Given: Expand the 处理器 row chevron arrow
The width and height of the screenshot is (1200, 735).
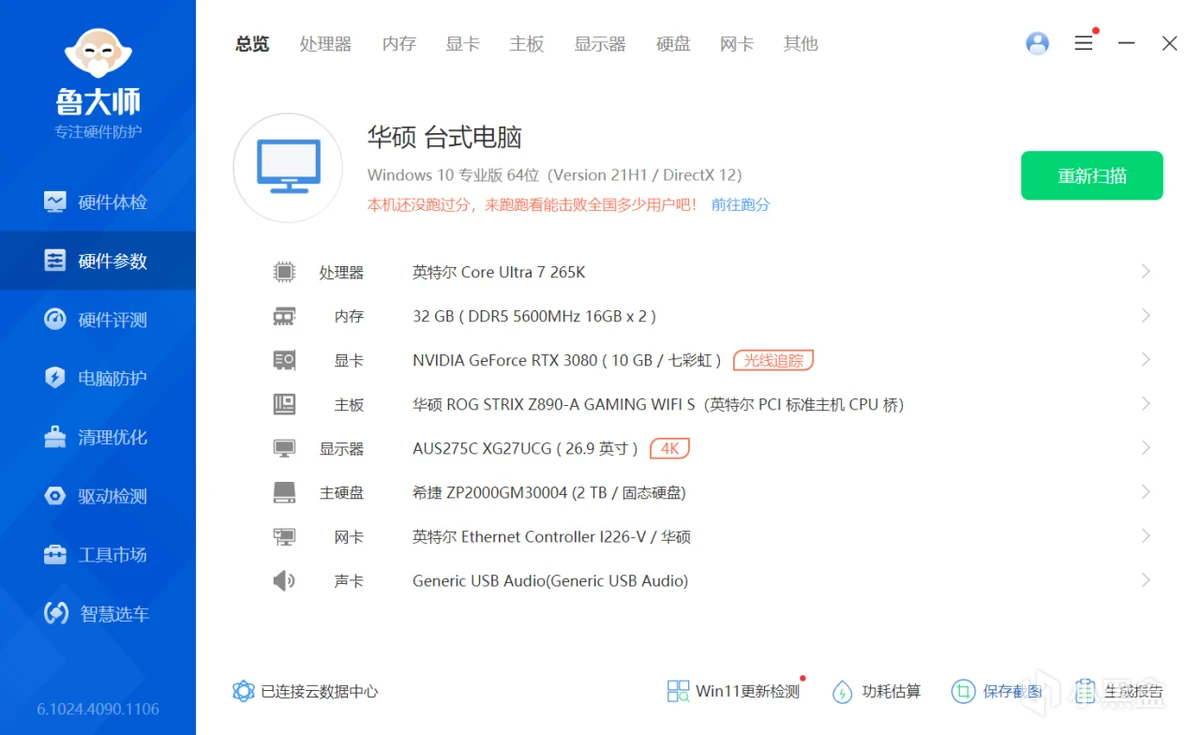Looking at the screenshot, I should (1145, 272).
